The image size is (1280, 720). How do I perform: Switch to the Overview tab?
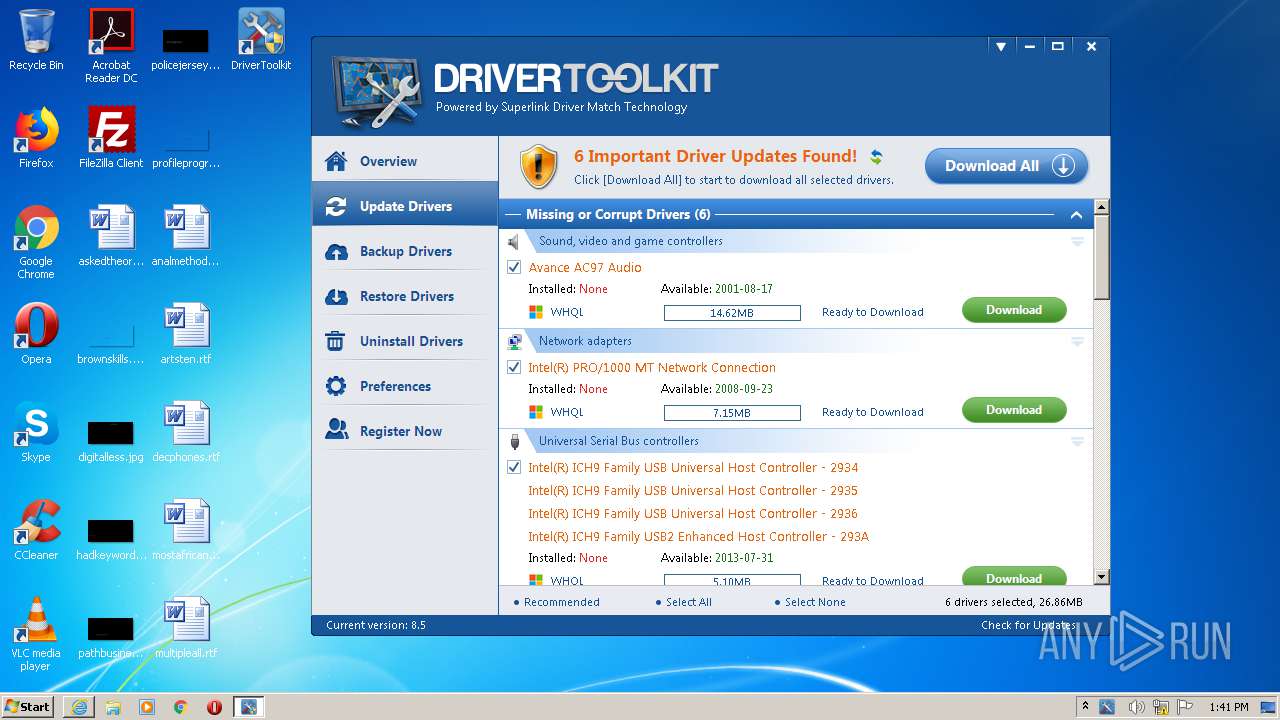coord(405,161)
